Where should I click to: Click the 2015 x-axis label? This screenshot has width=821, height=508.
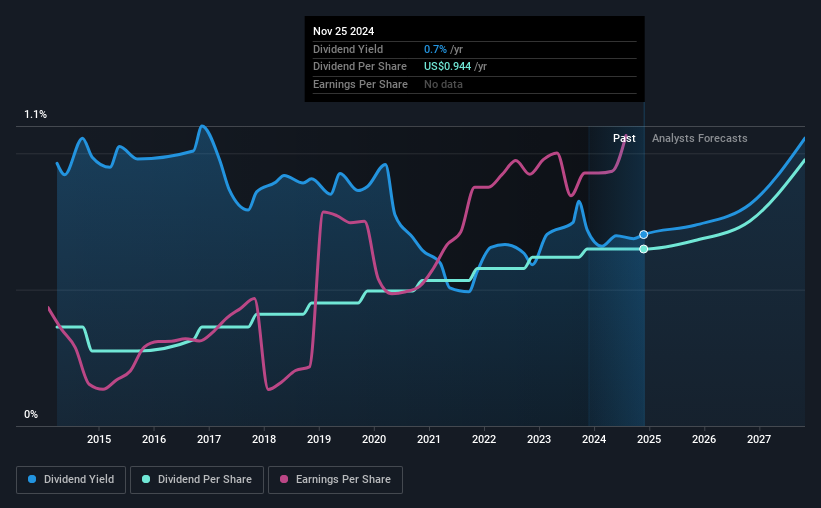pos(99,439)
